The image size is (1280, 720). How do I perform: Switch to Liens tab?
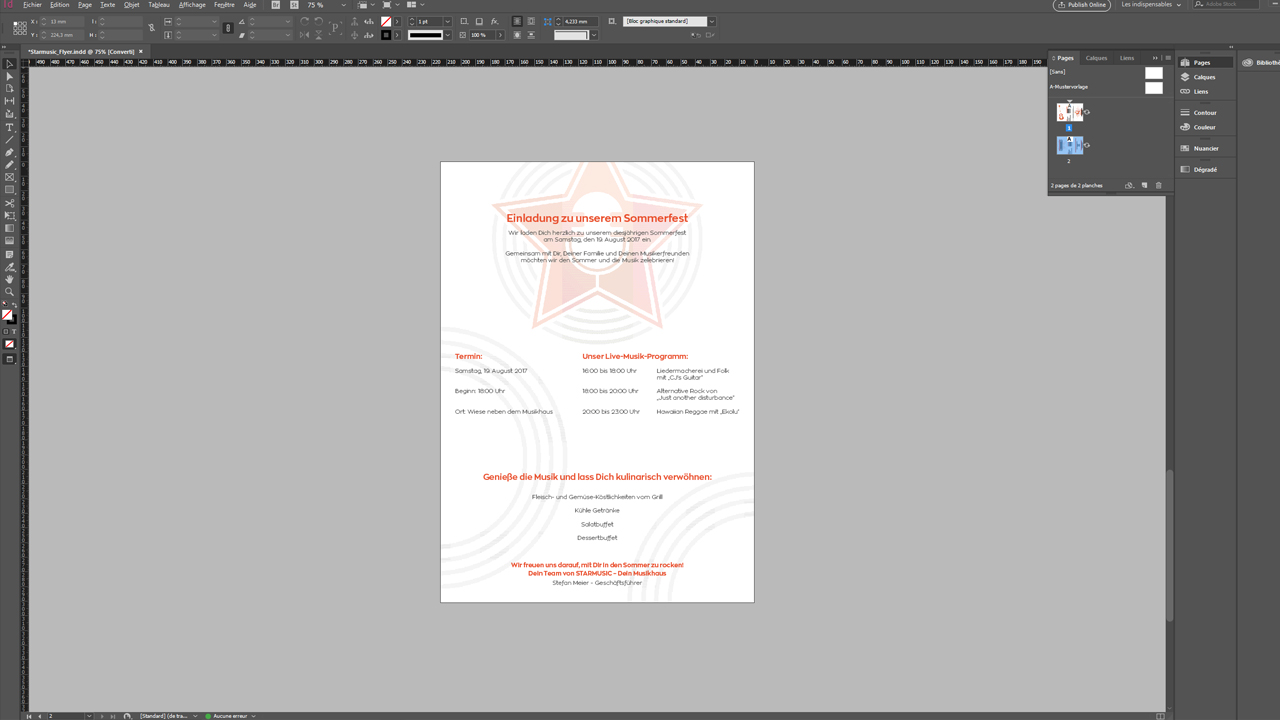1127,58
